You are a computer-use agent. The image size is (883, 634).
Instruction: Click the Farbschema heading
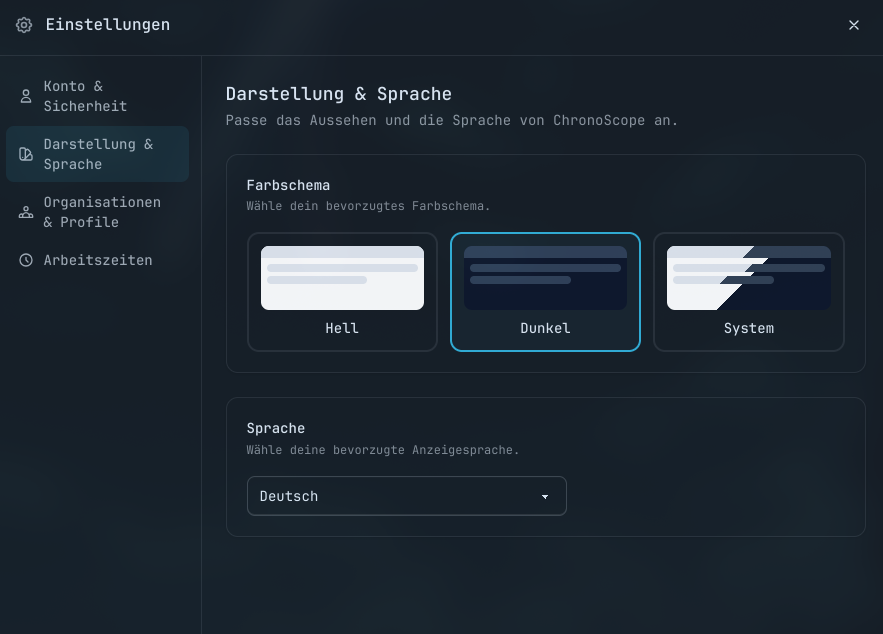point(288,185)
